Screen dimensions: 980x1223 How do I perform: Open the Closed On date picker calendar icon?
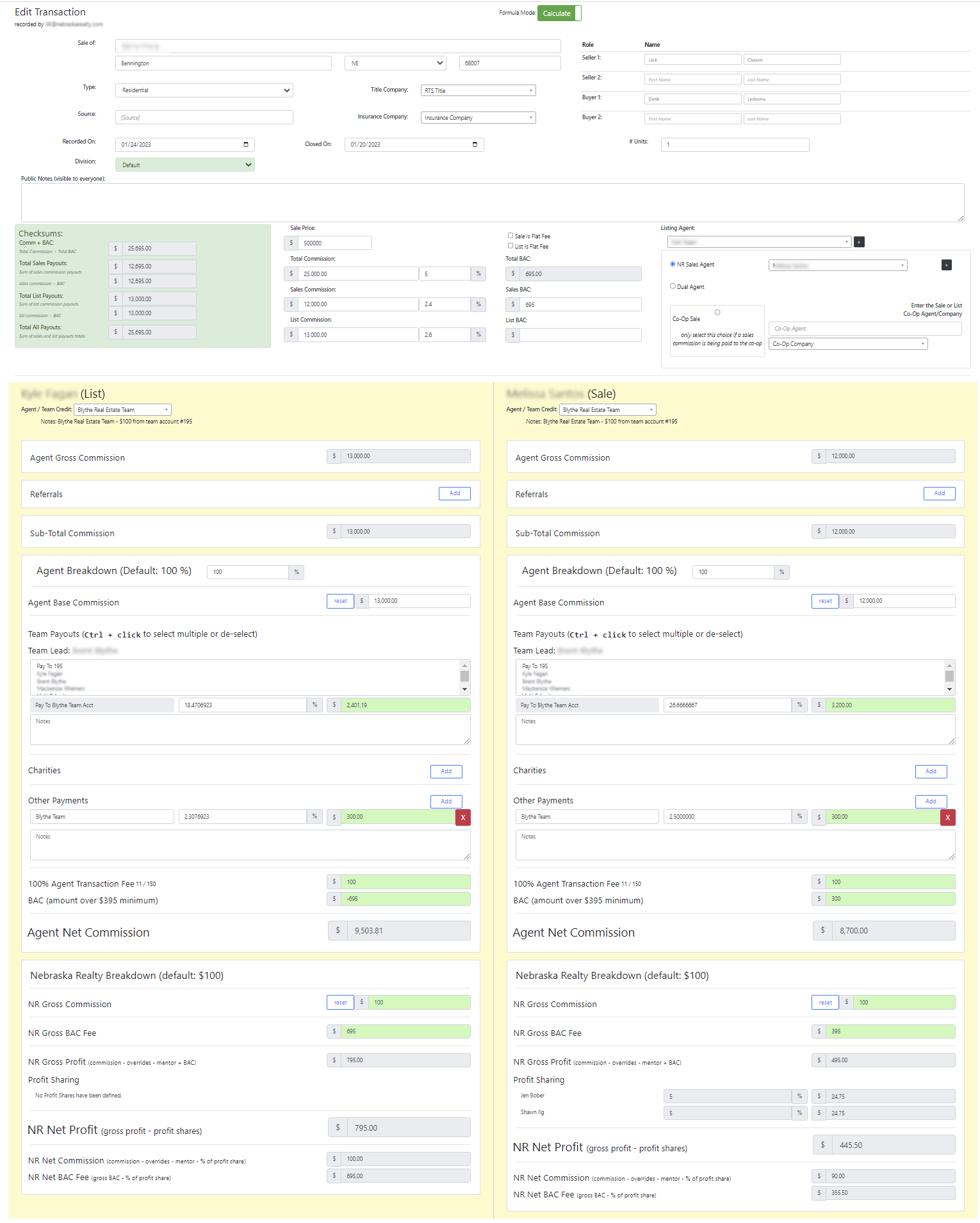pos(475,144)
